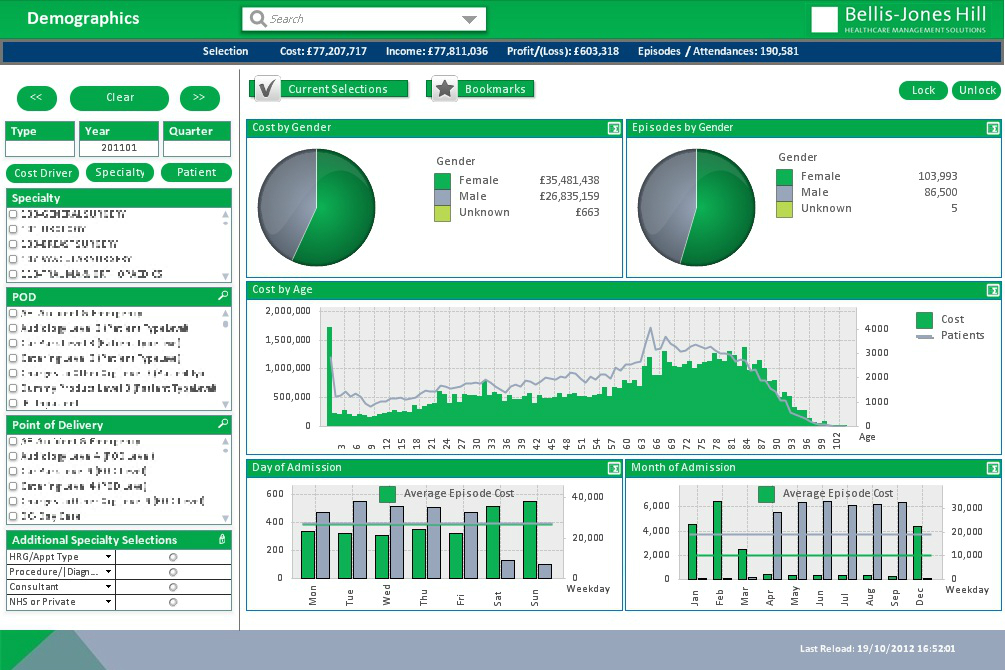Open search in Point of Delivery list
This screenshot has width=1005, height=670.
(x=223, y=425)
